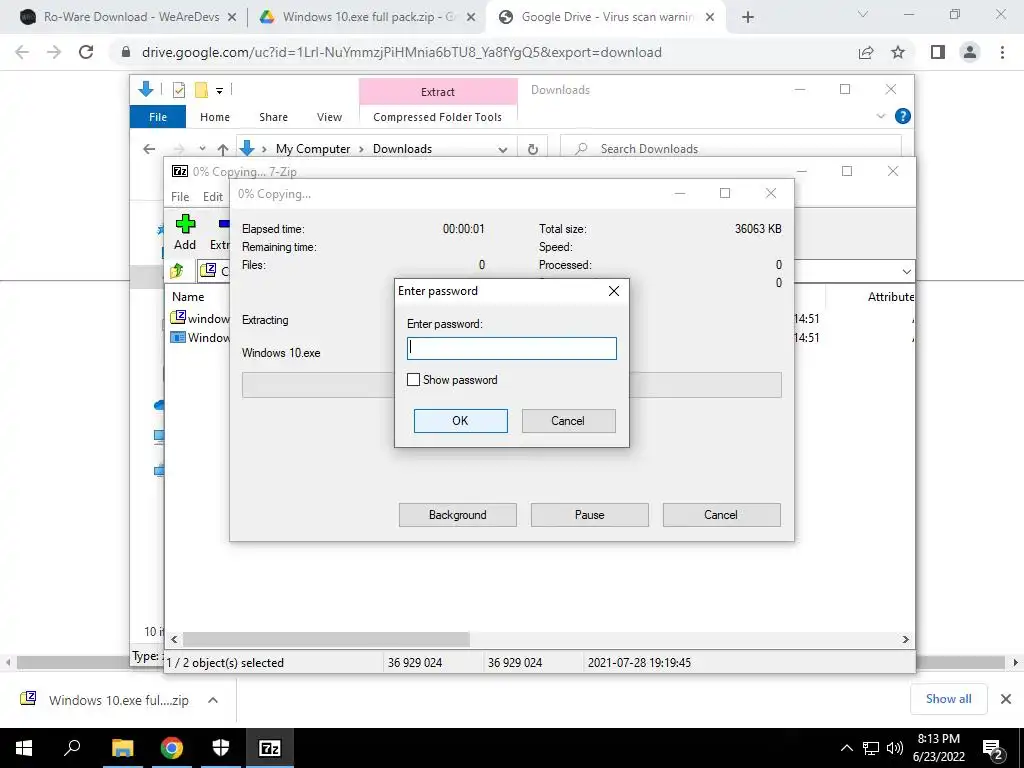Open the Chrome three-dot menu
The width and height of the screenshot is (1024, 768).
pos(1002,52)
